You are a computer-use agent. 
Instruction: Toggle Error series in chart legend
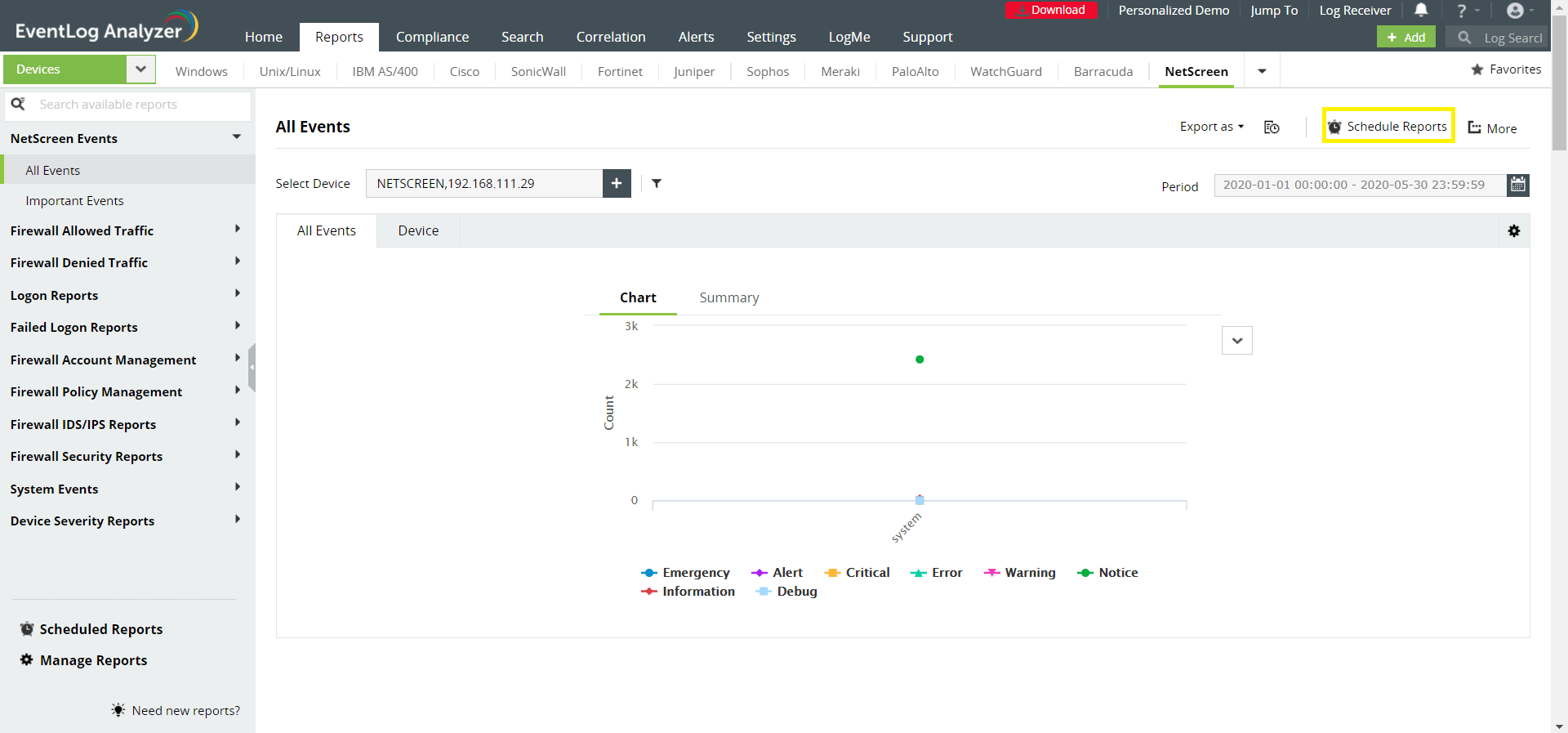(936, 573)
